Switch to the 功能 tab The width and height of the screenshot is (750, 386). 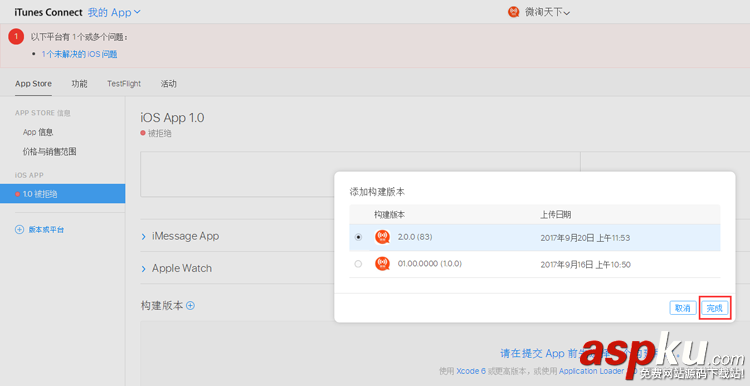(79, 84)
